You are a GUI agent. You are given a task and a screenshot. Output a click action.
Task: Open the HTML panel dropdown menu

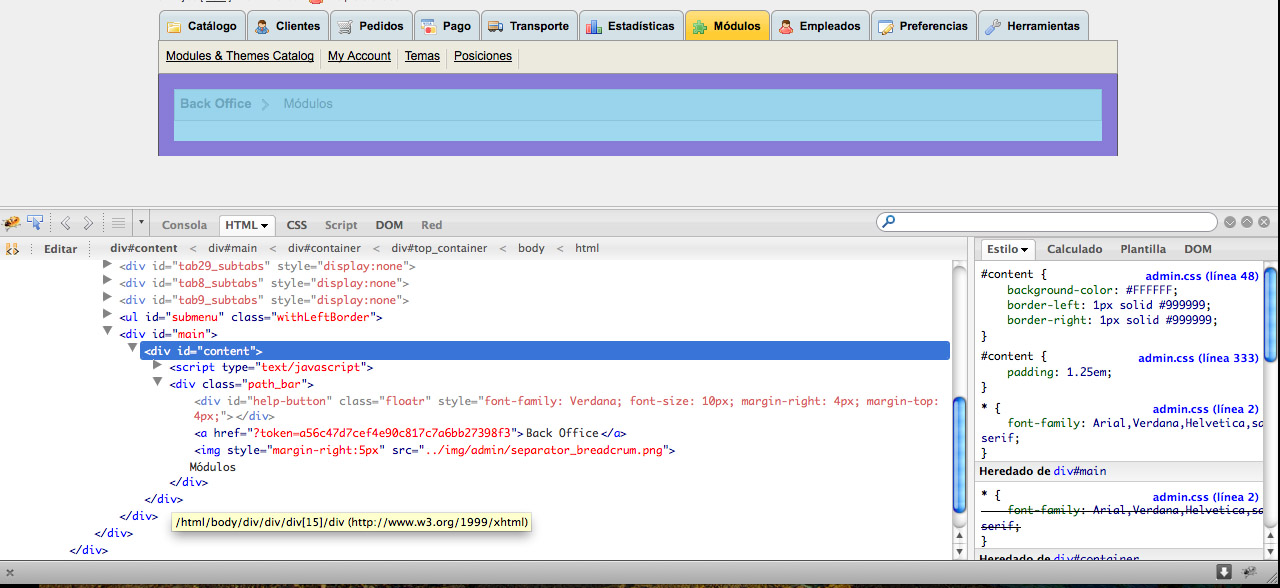265,226
